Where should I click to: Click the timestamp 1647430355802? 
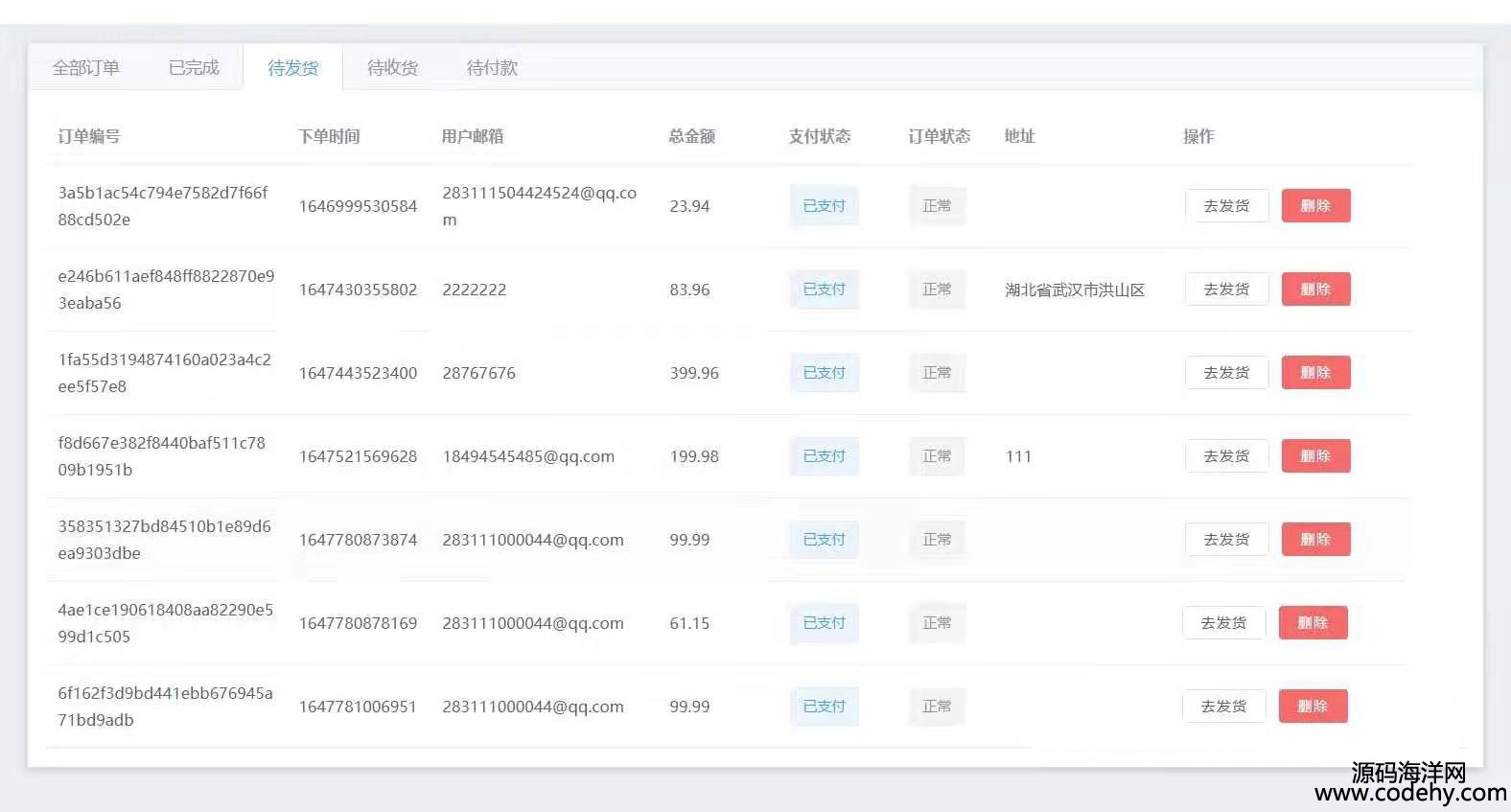point(358,290)
